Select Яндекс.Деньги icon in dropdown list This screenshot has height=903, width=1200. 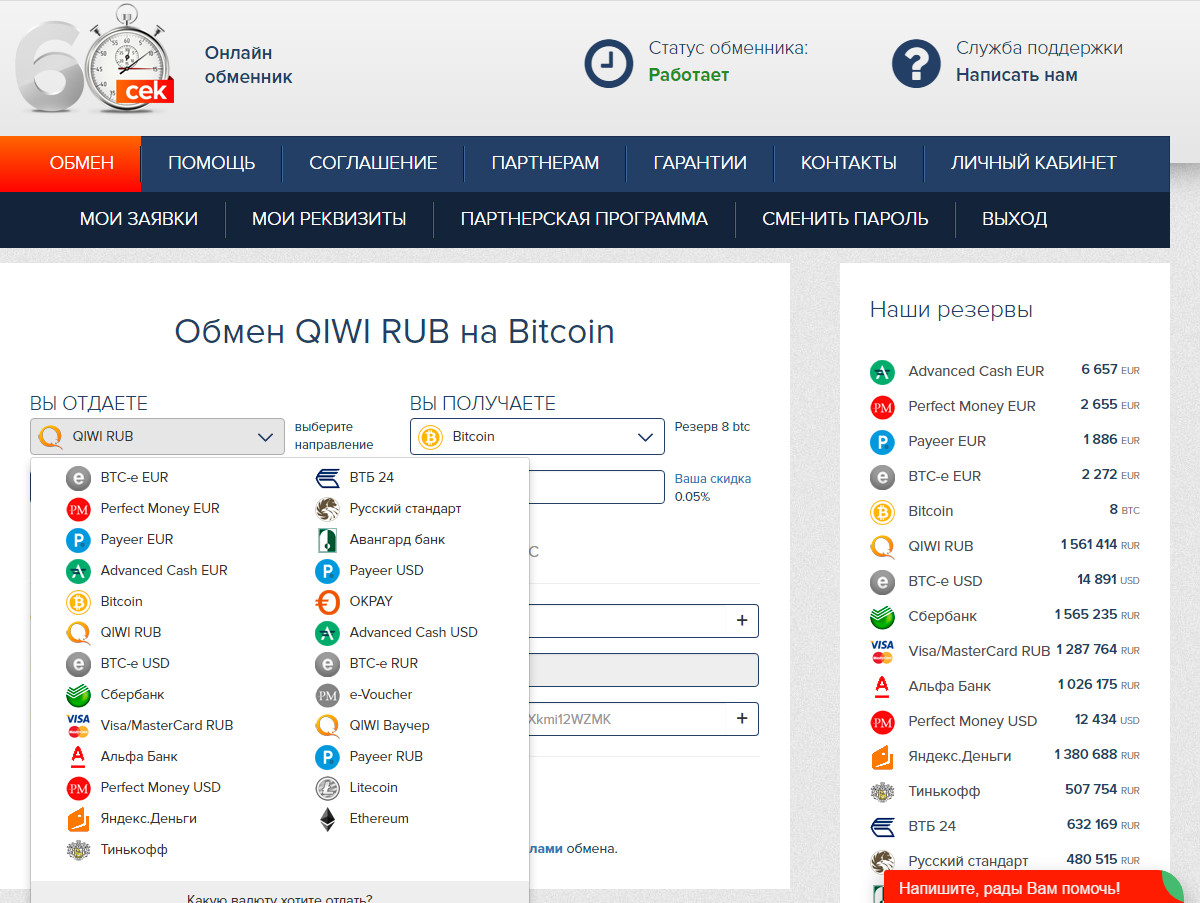pyautogui.click(x=79, y=819)
